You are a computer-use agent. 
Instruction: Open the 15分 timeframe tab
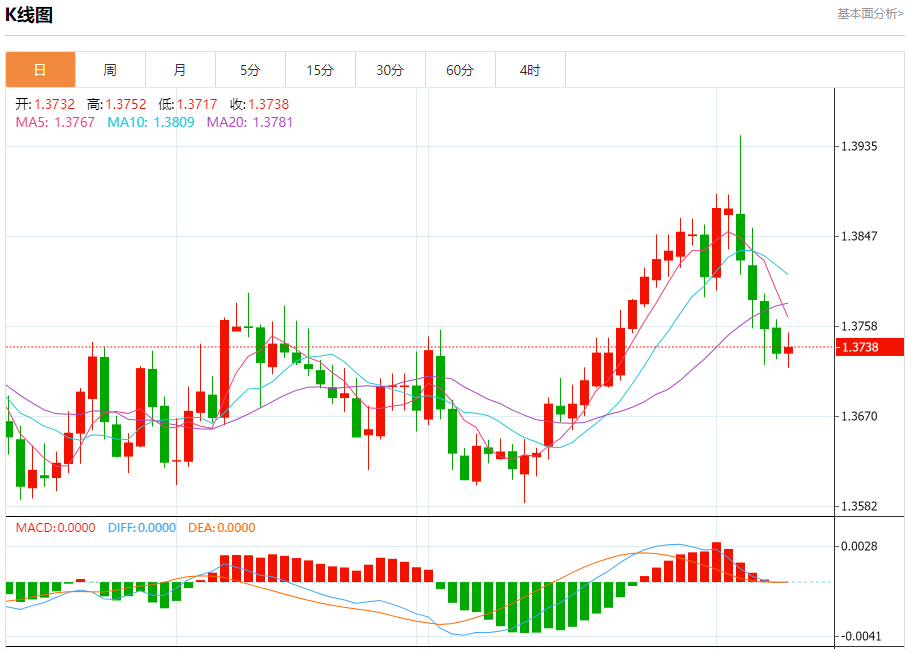321,70
